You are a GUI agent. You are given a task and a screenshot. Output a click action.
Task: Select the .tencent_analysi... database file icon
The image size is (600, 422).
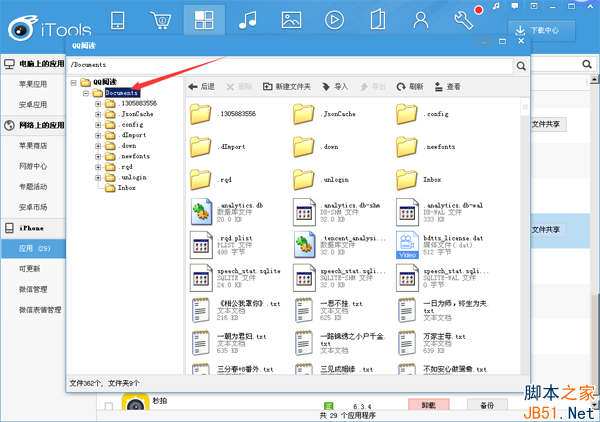pyautogui.click(x=304, y=245)
